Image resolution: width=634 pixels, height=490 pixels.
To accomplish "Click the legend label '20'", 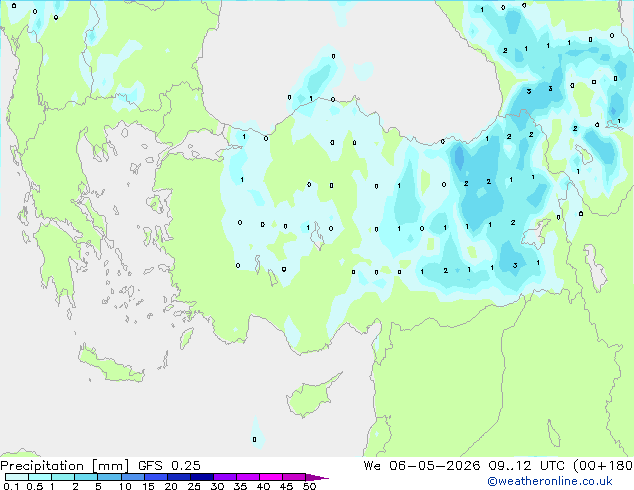I will pyautogui.click(x=171, y=486).
